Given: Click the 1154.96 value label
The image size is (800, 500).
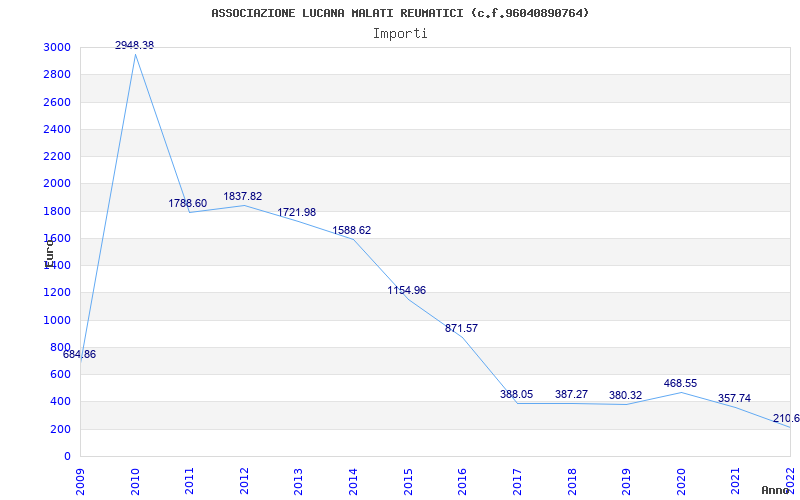Looking at the screenshot, I should click(x=407, y=291).
